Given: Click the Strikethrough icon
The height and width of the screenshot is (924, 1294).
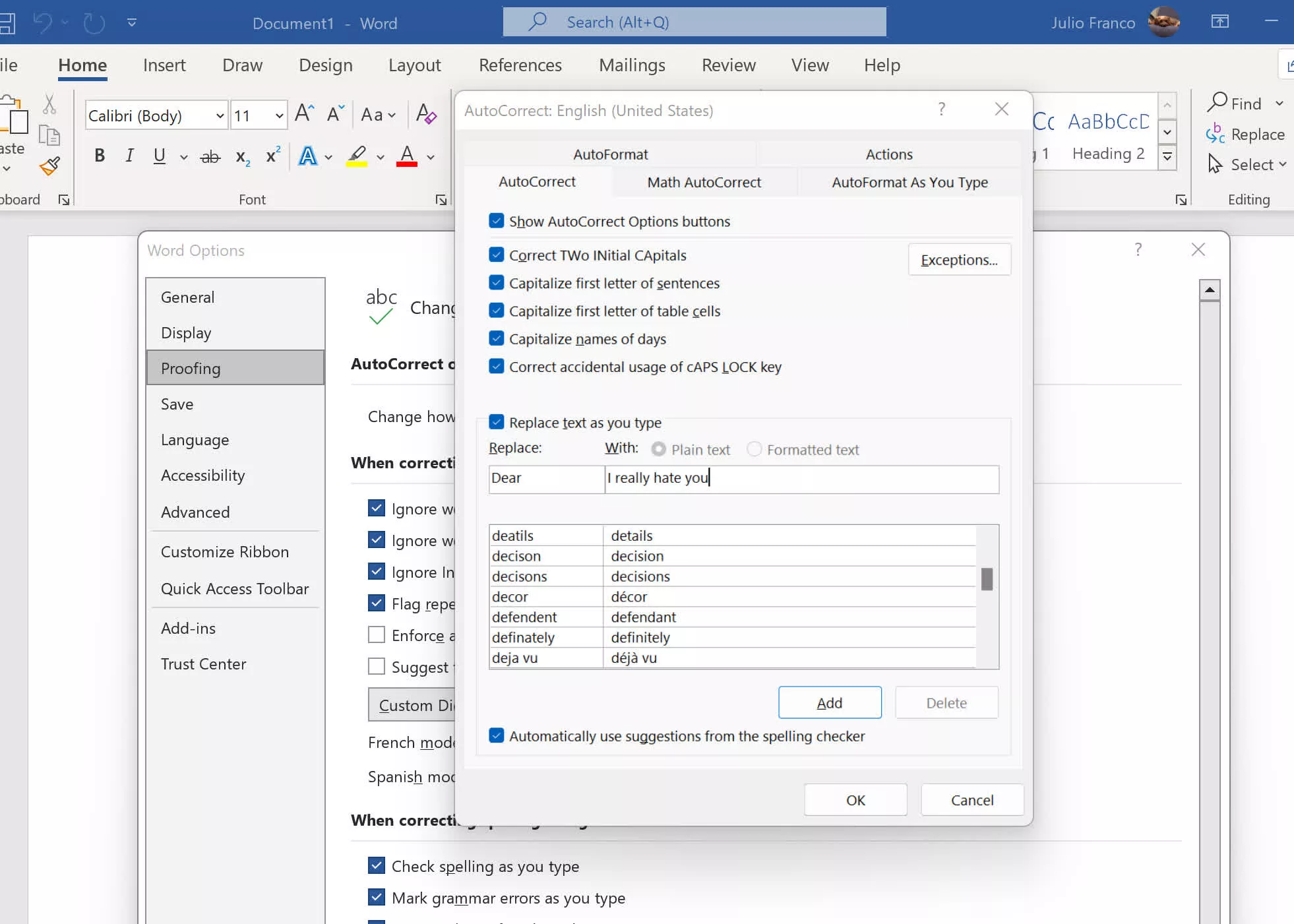Looking at the screenshot, I should point(210,157).
